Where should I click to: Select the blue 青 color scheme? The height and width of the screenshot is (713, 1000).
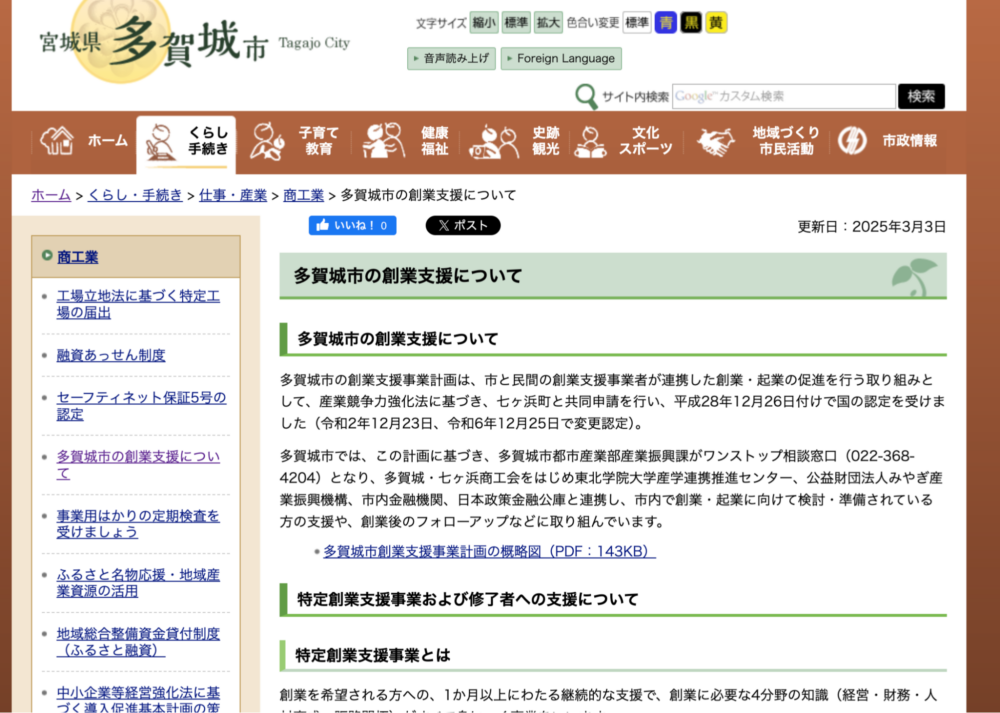click(666, 23)
